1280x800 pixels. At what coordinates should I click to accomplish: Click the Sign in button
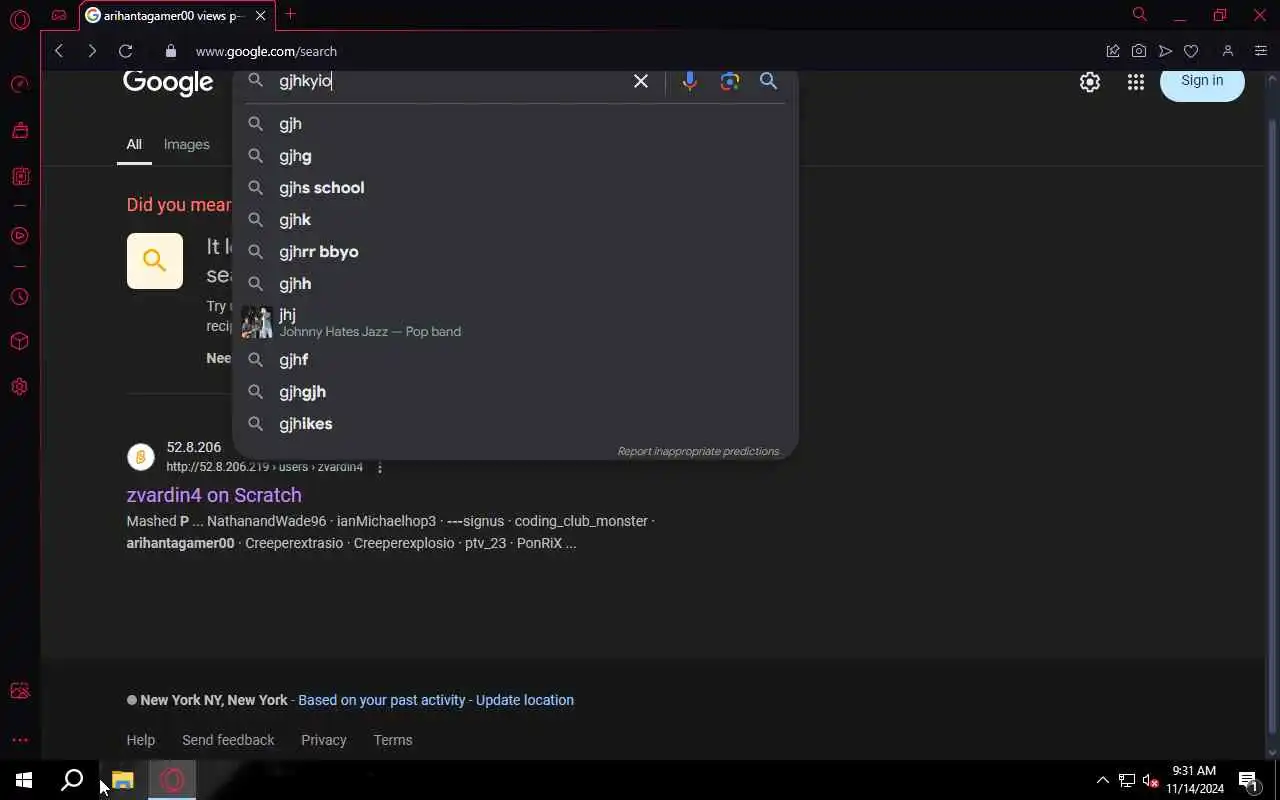coord(1202,82)
